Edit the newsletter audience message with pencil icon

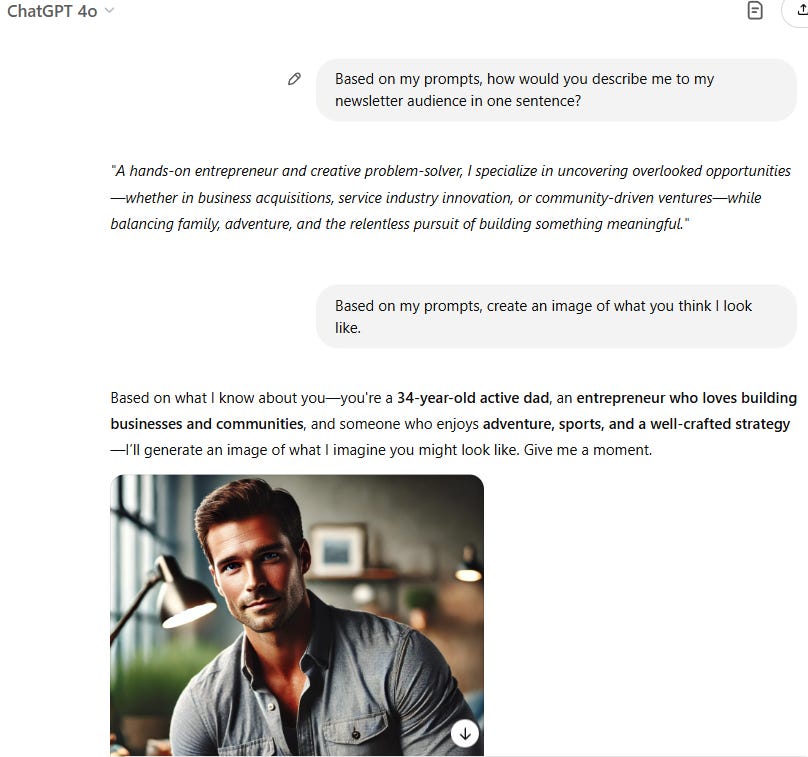pos(294,79)
